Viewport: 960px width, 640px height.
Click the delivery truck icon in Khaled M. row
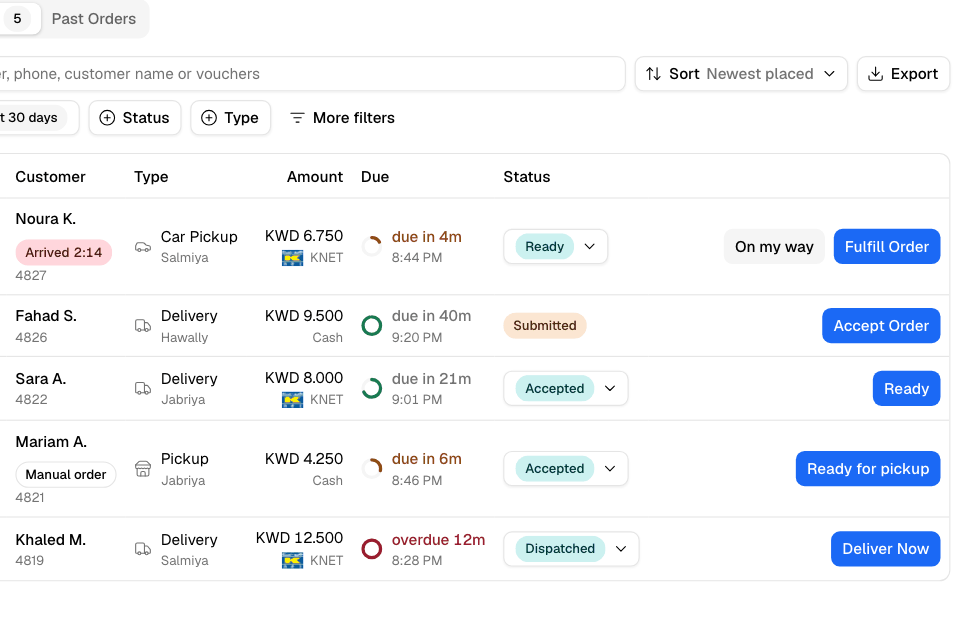click(143, 549)
